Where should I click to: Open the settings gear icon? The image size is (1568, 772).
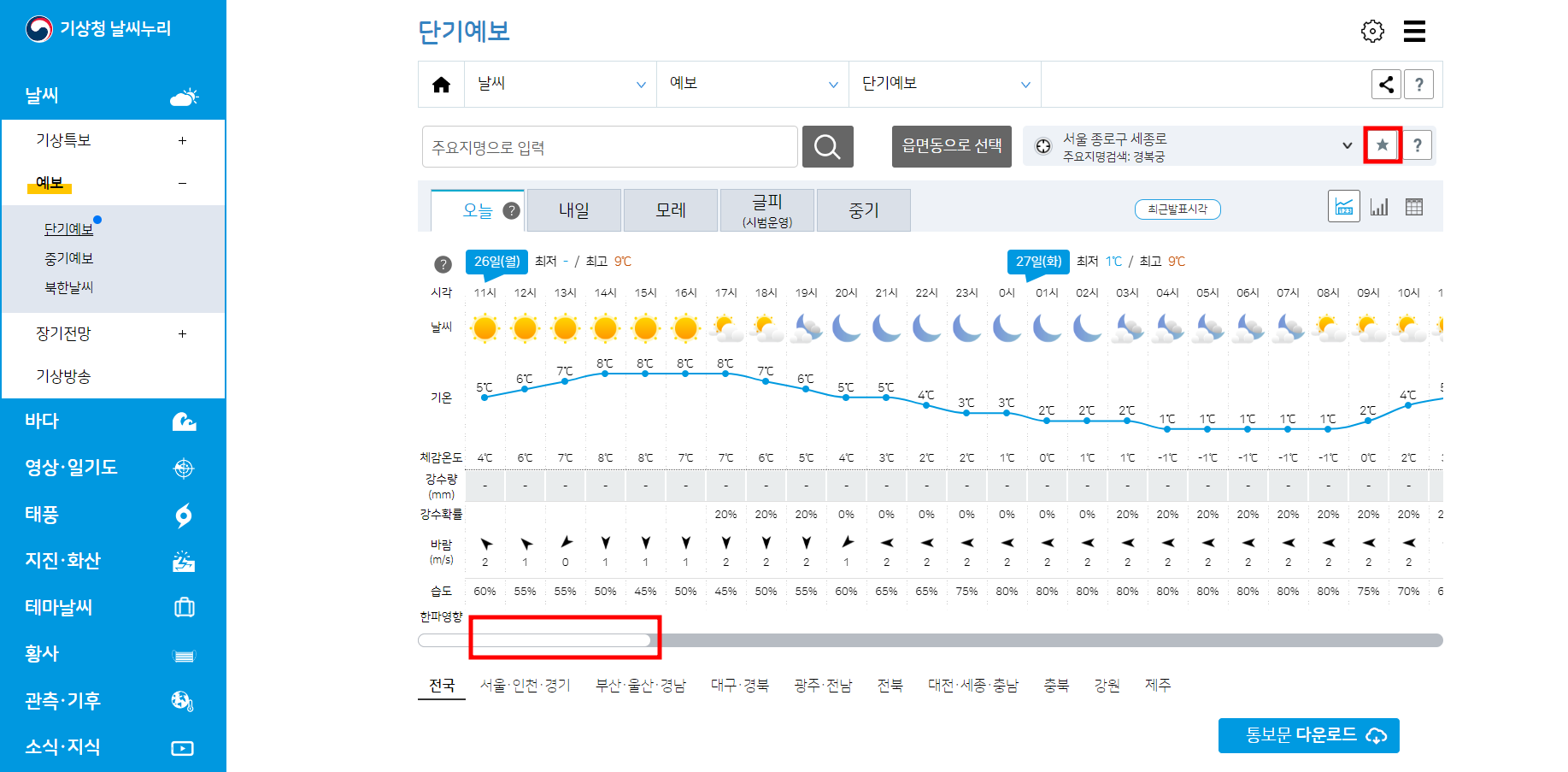point(1372,31)
